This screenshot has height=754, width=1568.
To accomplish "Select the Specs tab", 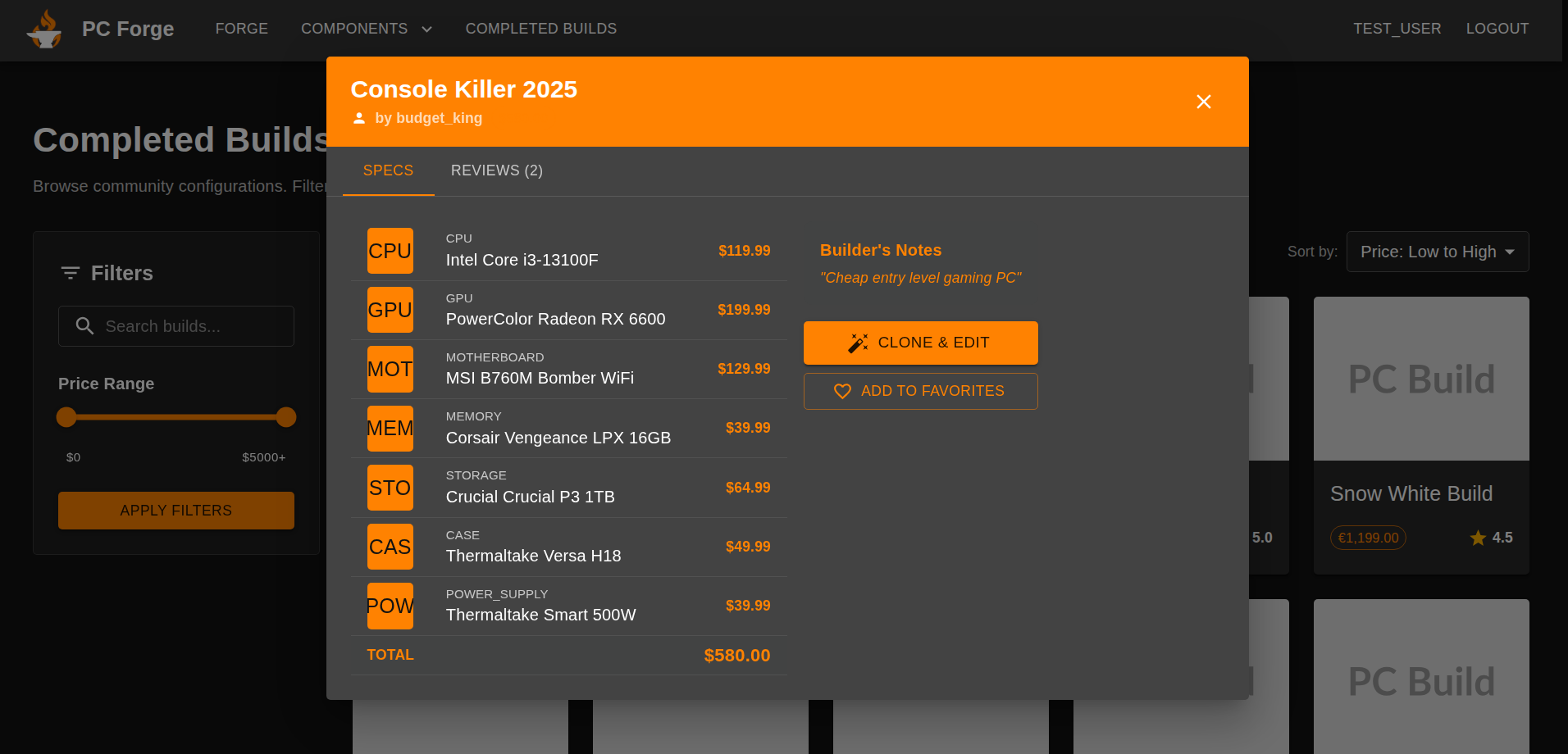I will click(388, 170).
